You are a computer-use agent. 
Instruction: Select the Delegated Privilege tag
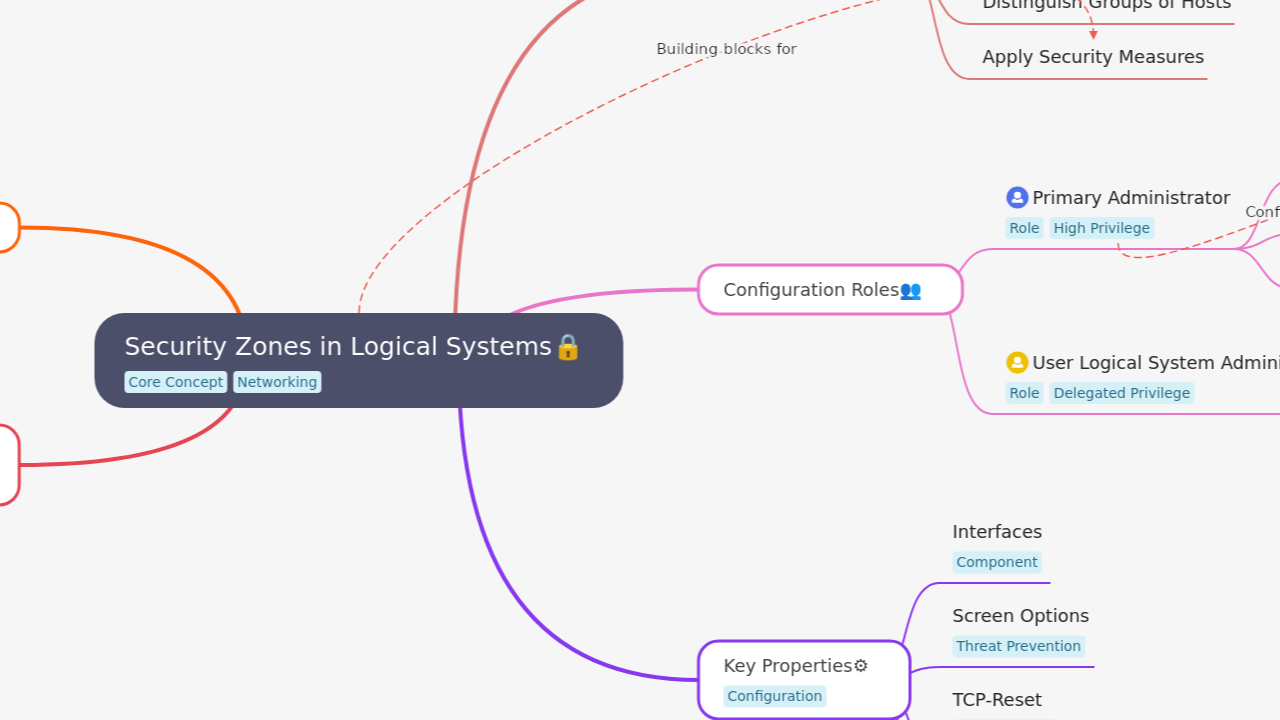[1122, 393]
